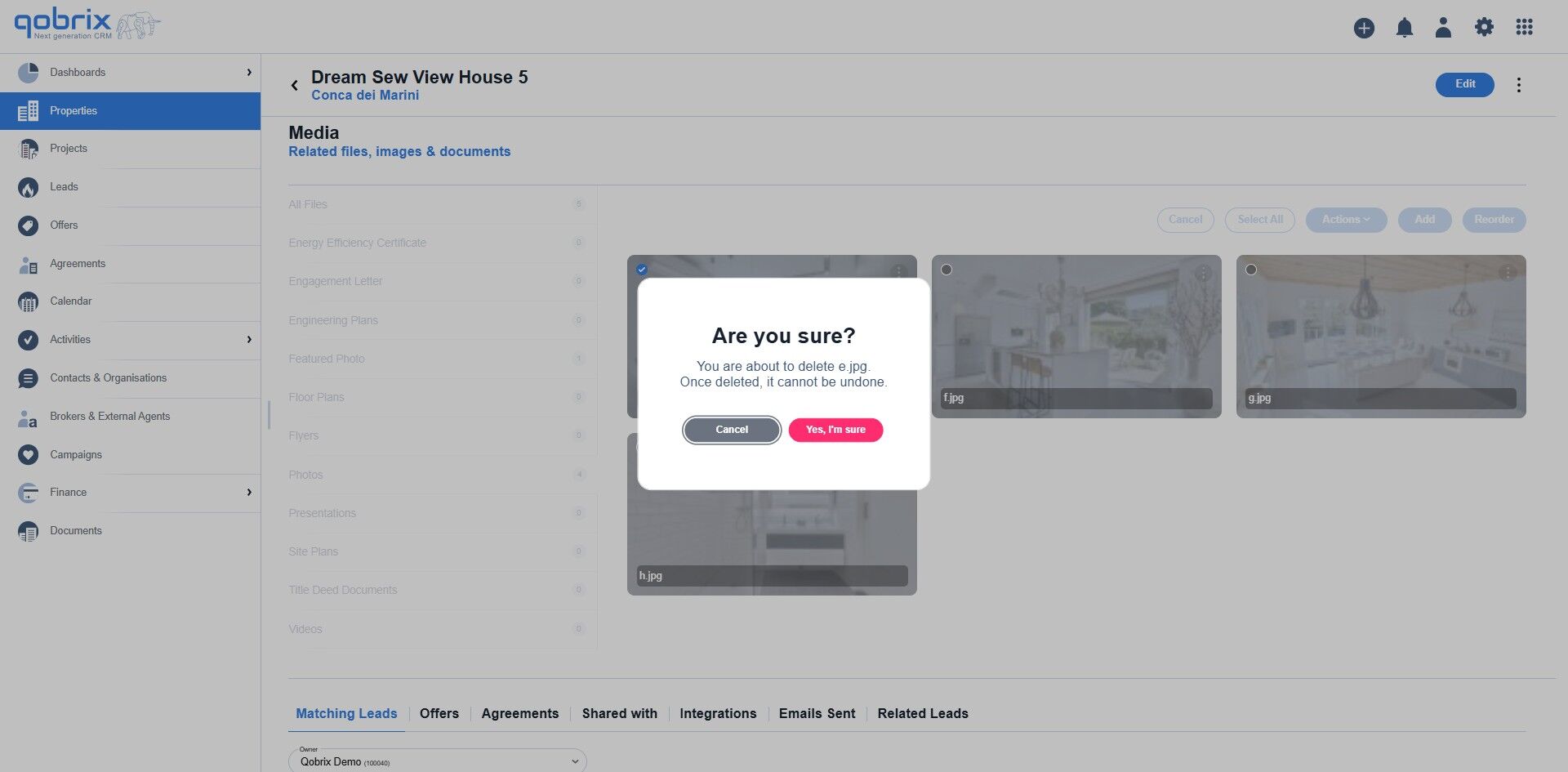Click the Projects sidebar icon
The width and height of the screenshot is (1568, 772).
pos(28,149)
